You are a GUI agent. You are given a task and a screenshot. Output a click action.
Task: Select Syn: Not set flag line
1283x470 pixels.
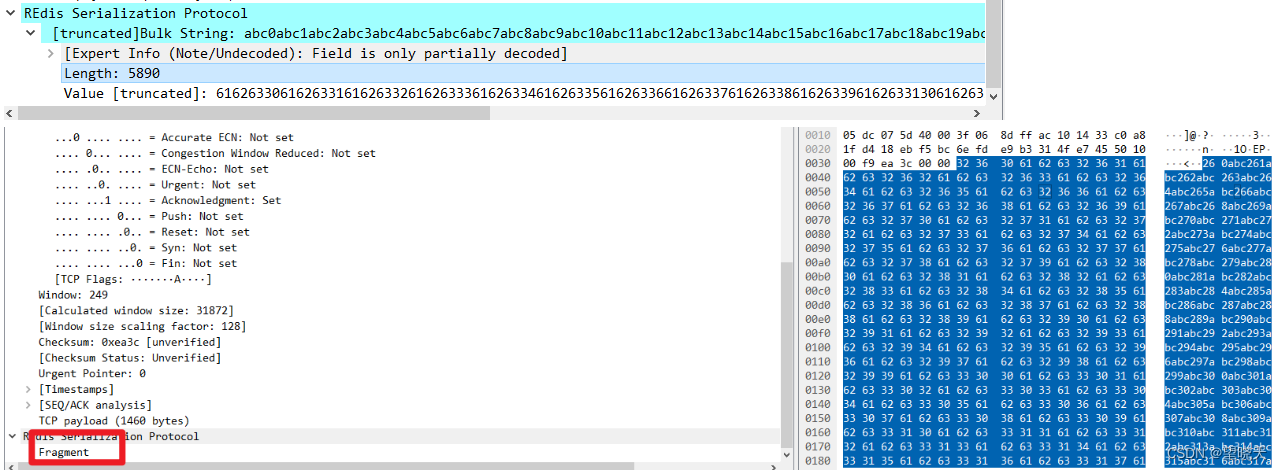pyautogui.click(x=145, y=248)
